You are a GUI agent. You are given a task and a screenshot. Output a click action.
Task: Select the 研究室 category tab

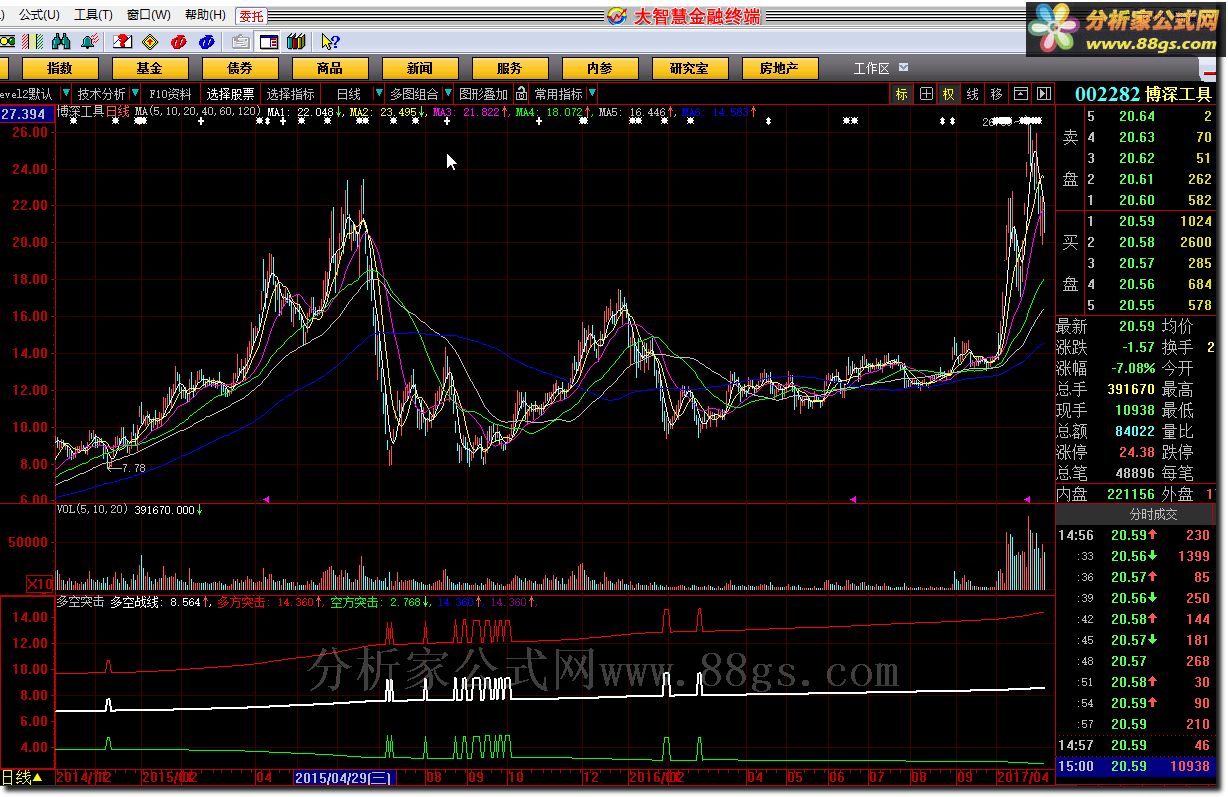point(689,68)
